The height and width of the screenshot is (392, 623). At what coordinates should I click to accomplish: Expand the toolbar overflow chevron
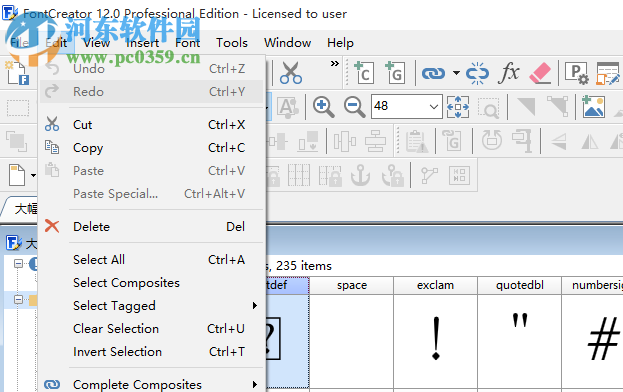click(x=335, y=64)
